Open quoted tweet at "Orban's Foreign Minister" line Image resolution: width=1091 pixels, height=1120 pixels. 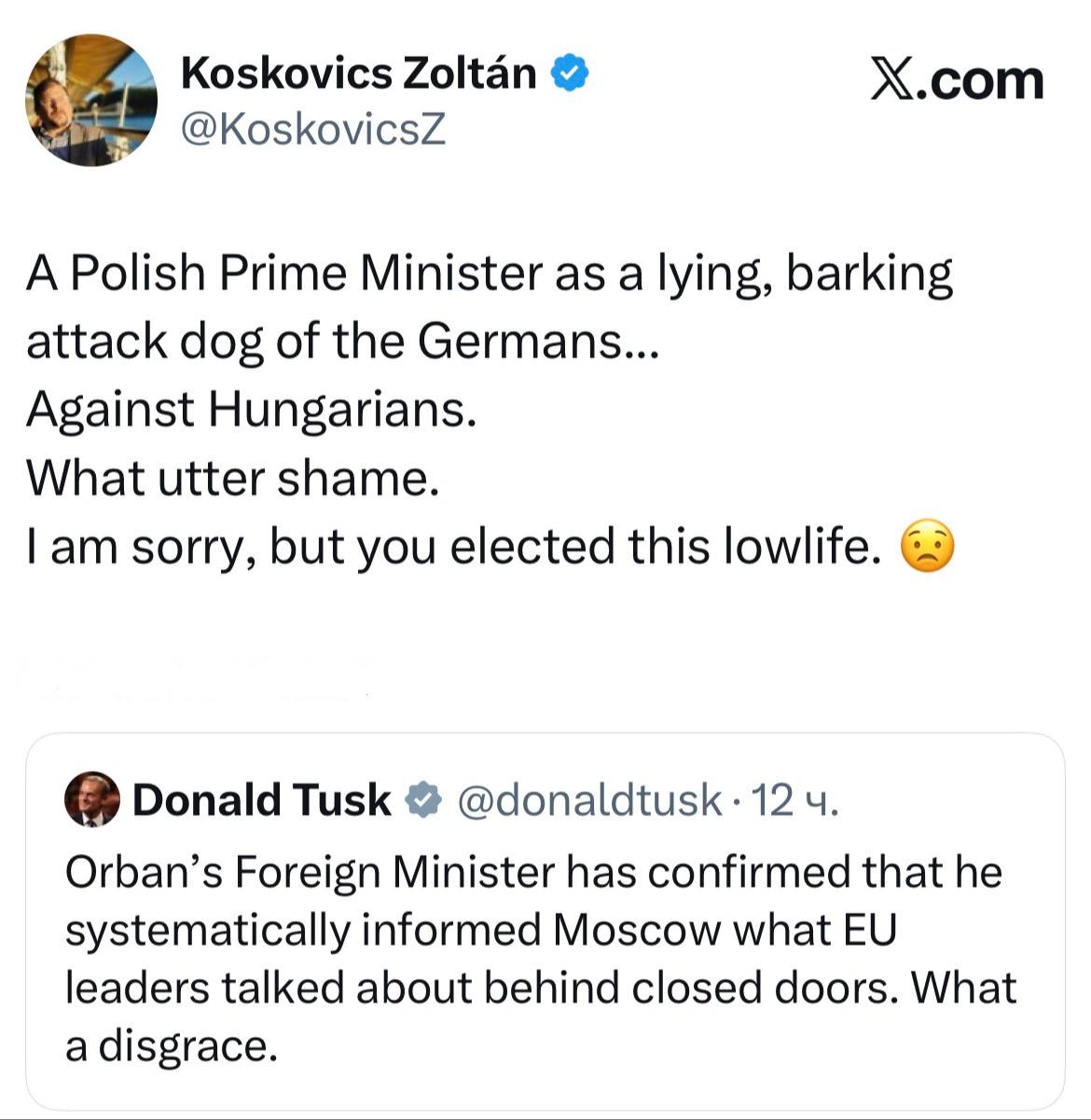(x=533, y=873)
